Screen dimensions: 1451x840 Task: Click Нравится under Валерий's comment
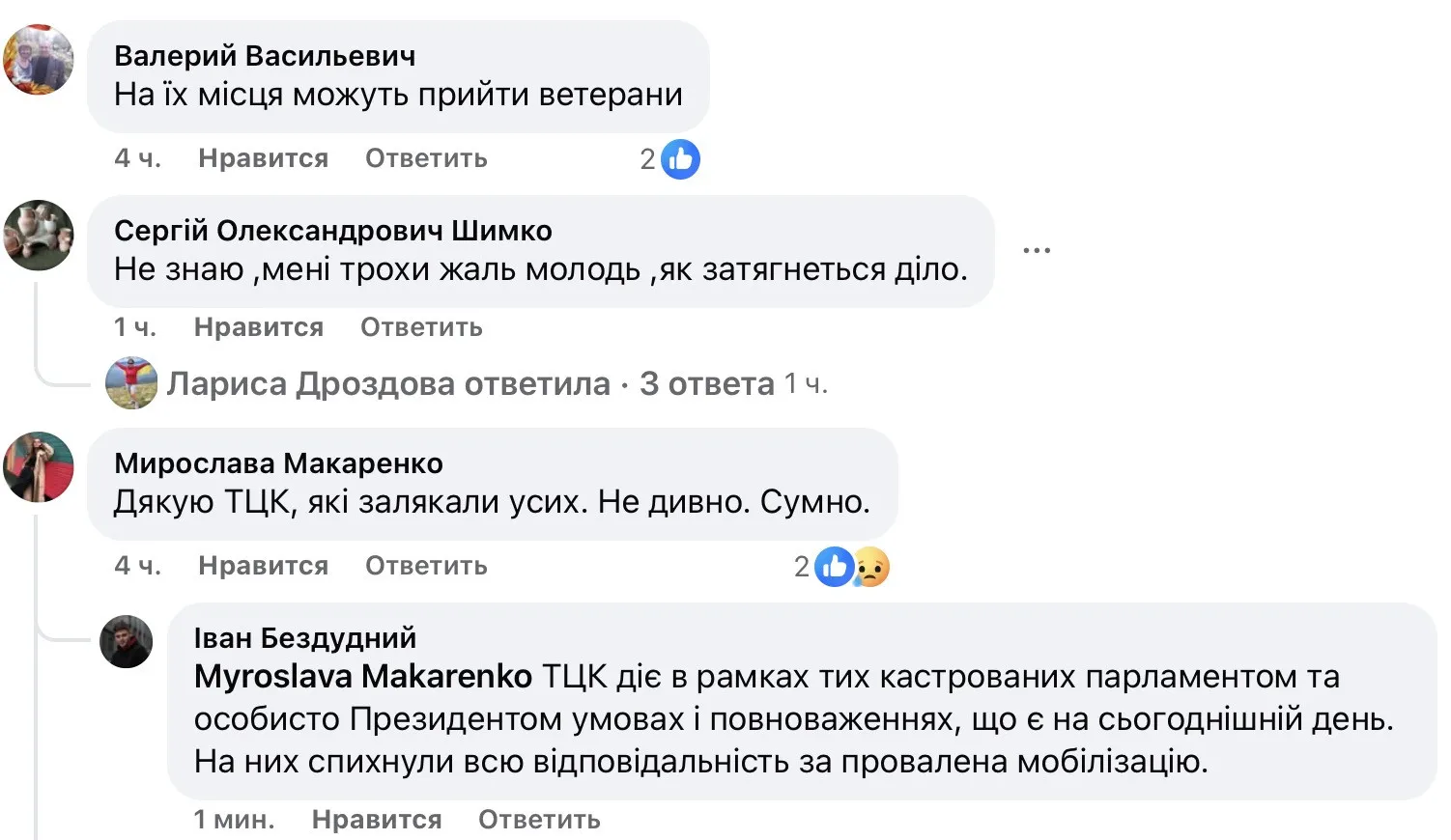(x=263, y=158)
